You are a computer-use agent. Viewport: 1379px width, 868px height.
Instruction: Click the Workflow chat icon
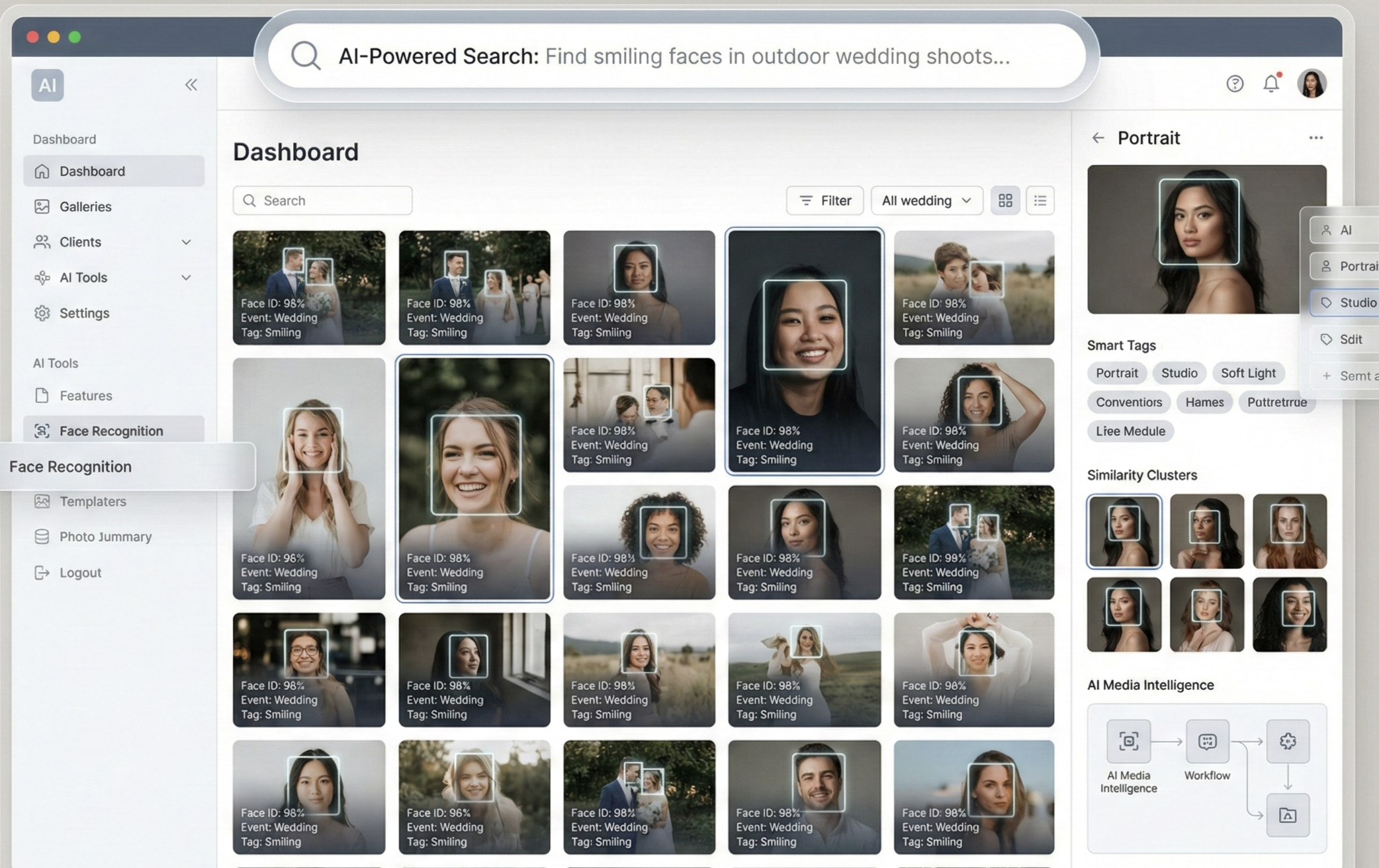(x=1207, y=741)
